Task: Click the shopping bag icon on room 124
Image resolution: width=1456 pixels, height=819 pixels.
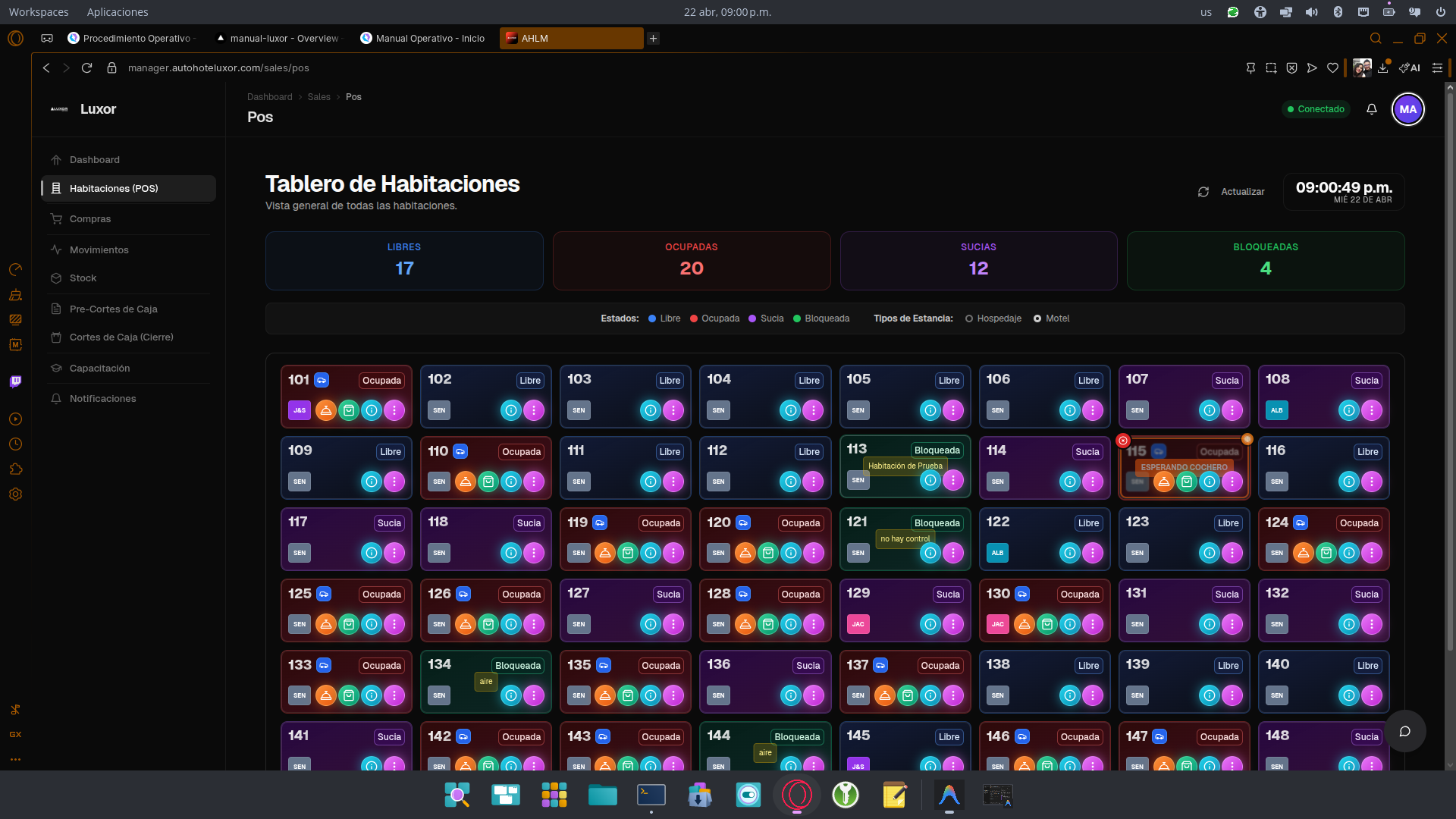Action: click(x=1326, y=553)
